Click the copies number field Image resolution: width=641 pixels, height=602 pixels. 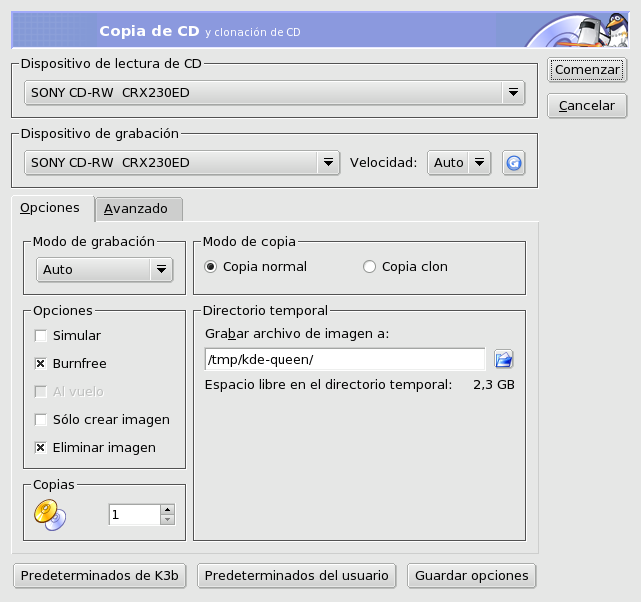[x=134, y=515]
